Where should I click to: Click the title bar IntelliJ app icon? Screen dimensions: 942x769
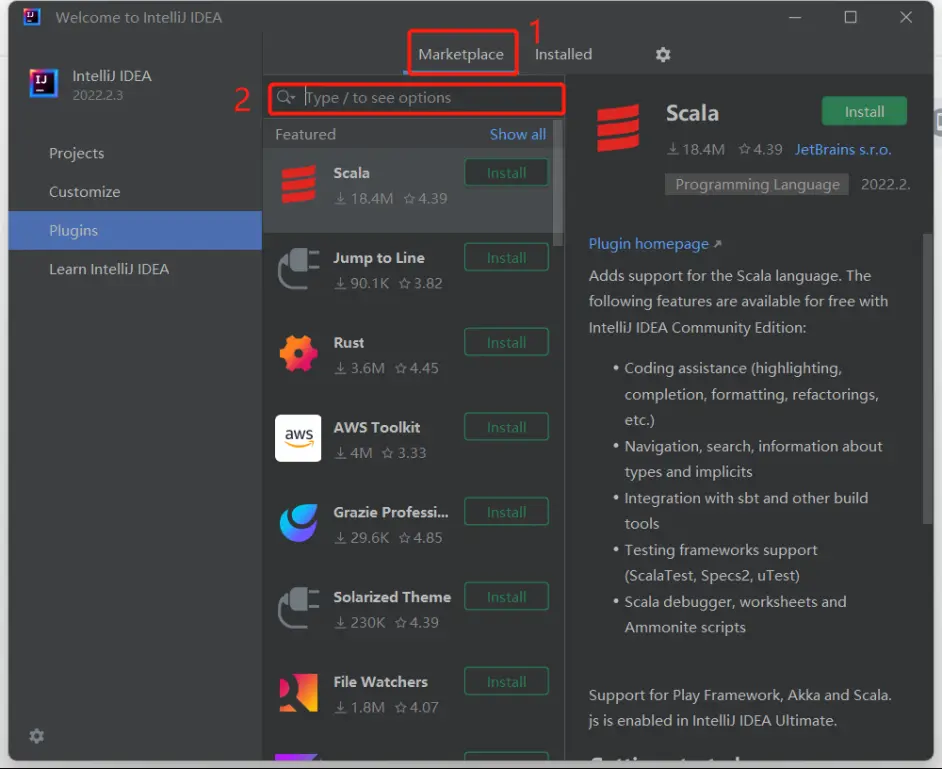[x=31, y=17]
